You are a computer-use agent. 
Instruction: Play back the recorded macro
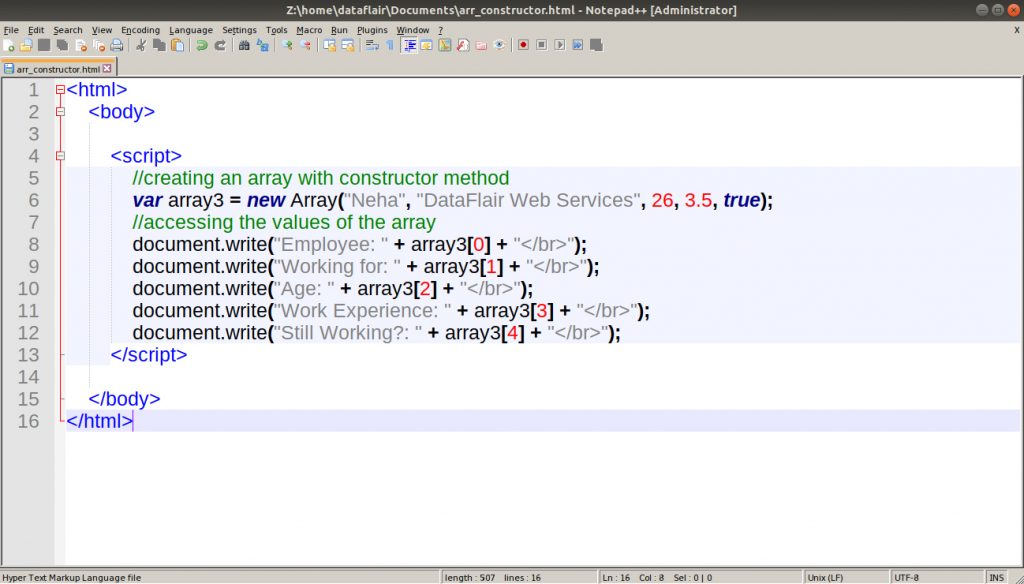click(x=560, y=45)
